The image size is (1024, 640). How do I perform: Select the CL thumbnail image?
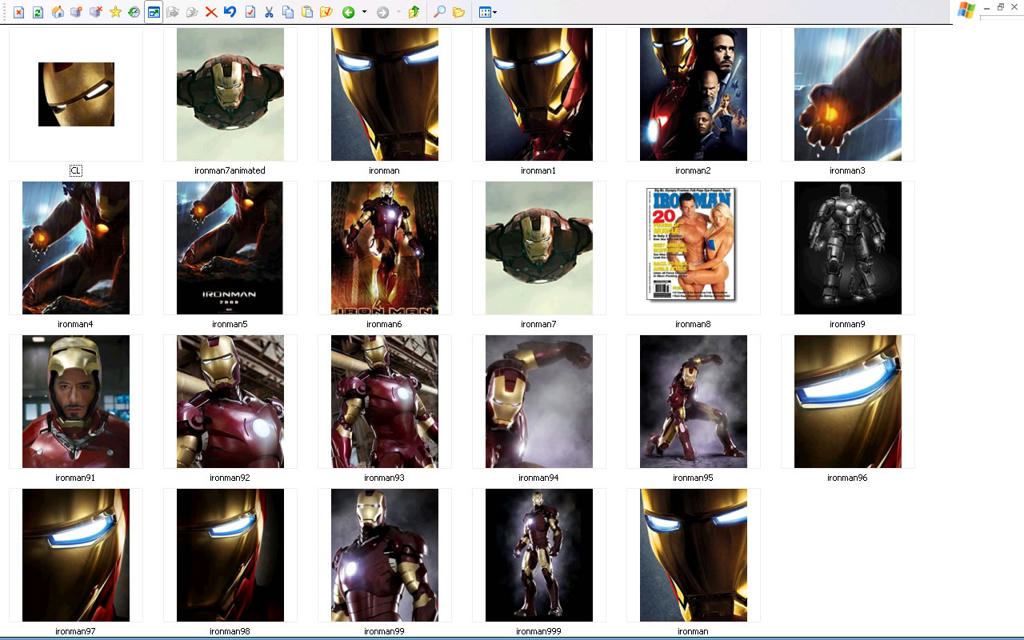click(76, 94)
